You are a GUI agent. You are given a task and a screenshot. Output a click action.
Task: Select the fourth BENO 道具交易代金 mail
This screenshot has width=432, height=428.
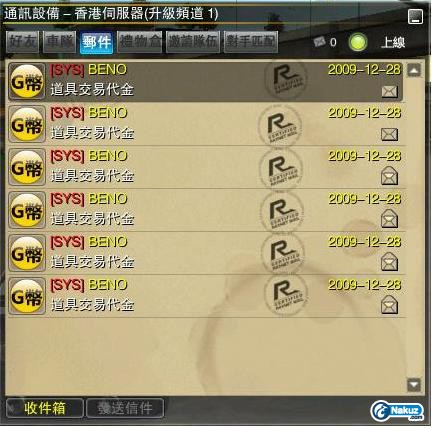tap(207, 210)
